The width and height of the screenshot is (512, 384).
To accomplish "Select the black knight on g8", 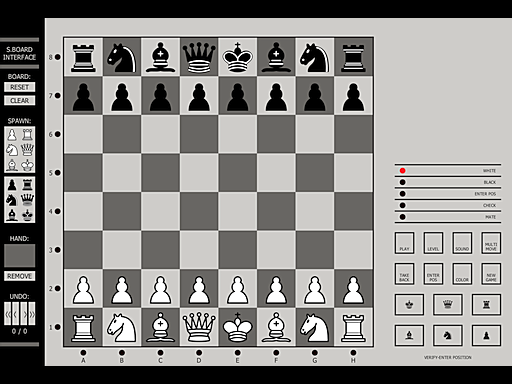I will (x=315, y=57).
